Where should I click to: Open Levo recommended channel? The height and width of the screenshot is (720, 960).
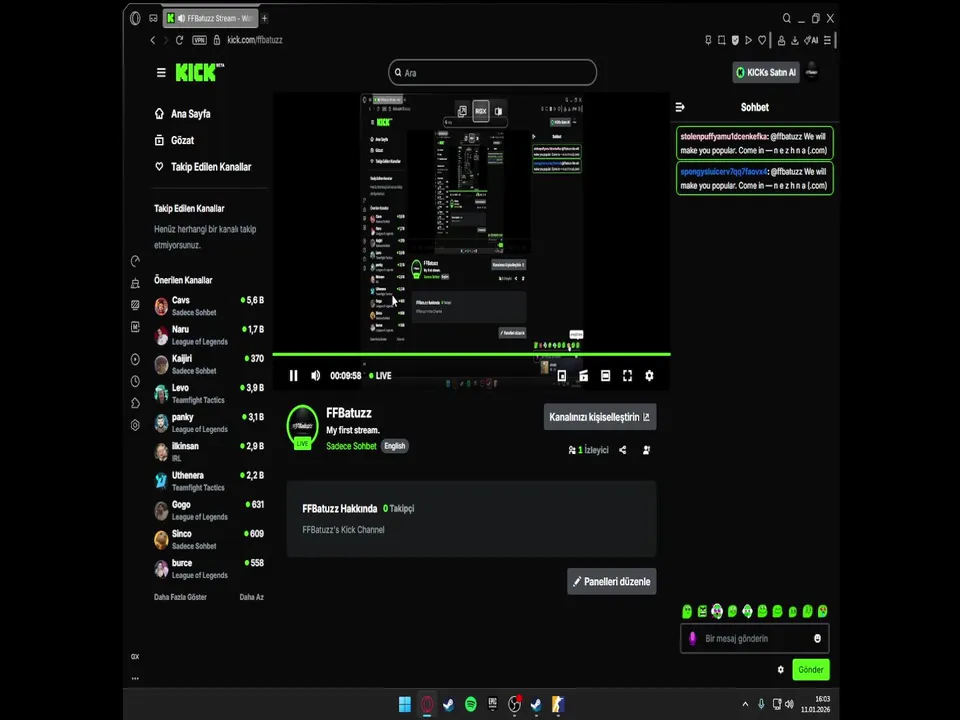(x=209, y=394)
